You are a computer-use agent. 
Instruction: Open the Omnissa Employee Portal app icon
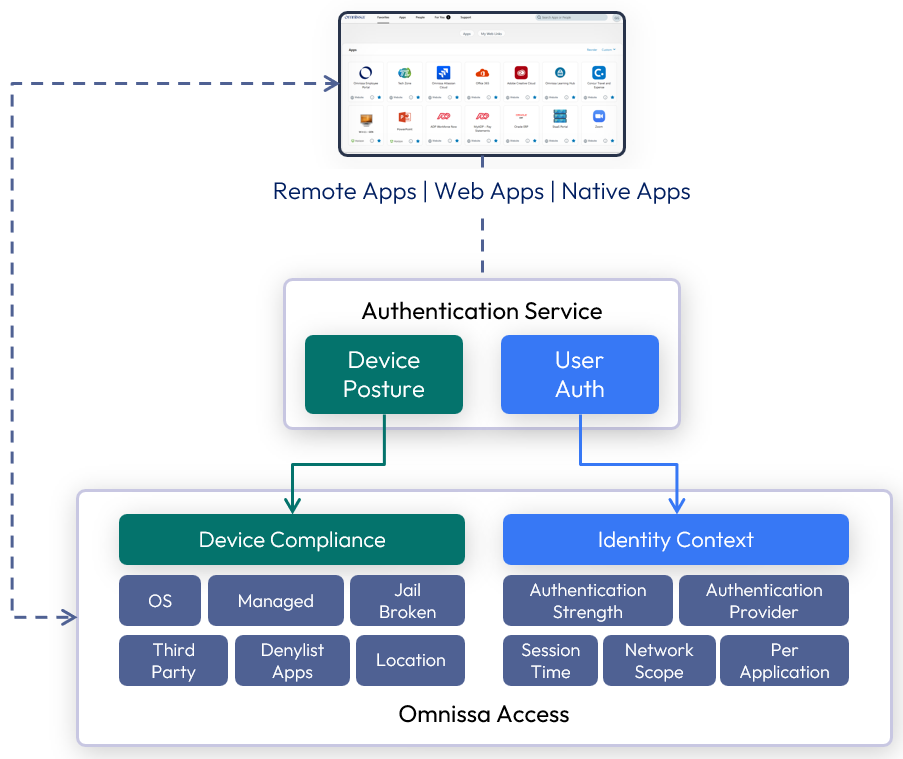coord(366,73)
